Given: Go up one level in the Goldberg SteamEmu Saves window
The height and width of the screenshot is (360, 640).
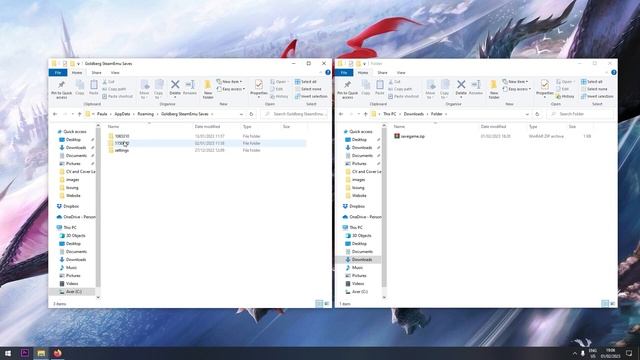Looking at the screenshot, I should (x=80, y=114).
